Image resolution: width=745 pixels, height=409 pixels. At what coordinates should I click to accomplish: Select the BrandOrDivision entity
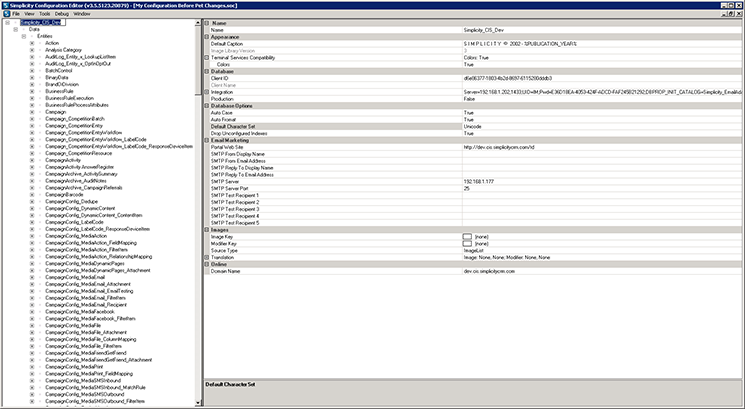(x=62, y=85)
